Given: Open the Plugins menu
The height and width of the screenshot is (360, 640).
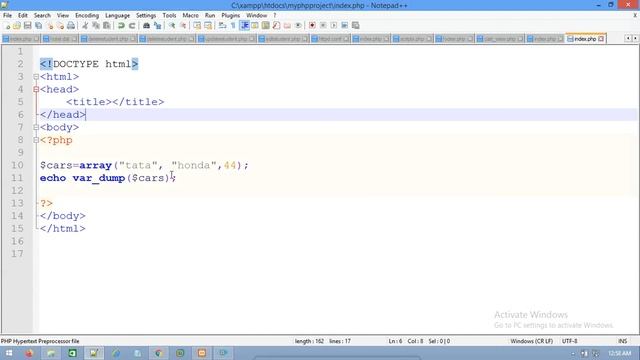Looking at the screenshot, I should [231, 16].
